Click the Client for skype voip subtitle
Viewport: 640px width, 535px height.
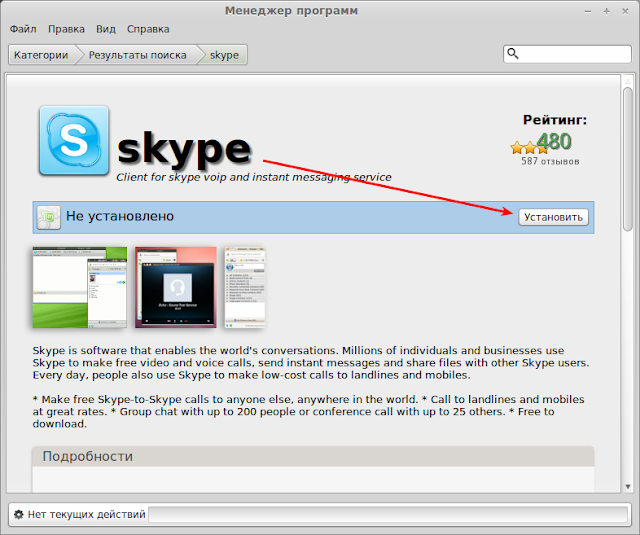[x=253, y=177]
